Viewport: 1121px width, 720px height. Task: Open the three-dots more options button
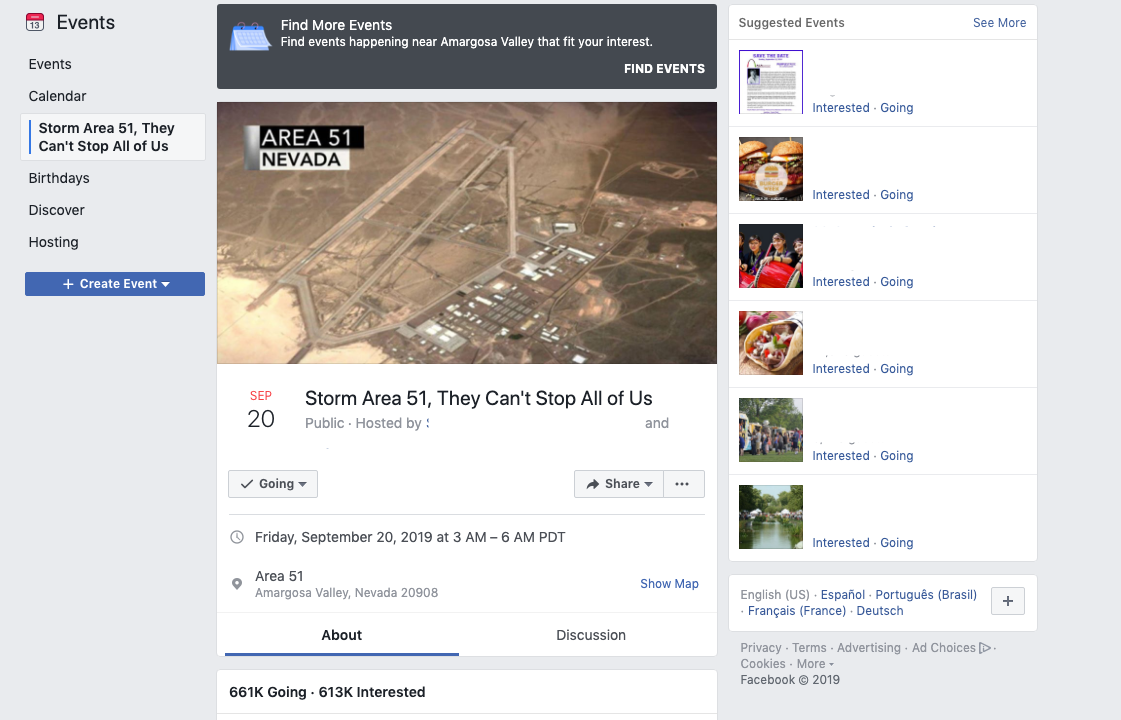(x=683, y=484)
